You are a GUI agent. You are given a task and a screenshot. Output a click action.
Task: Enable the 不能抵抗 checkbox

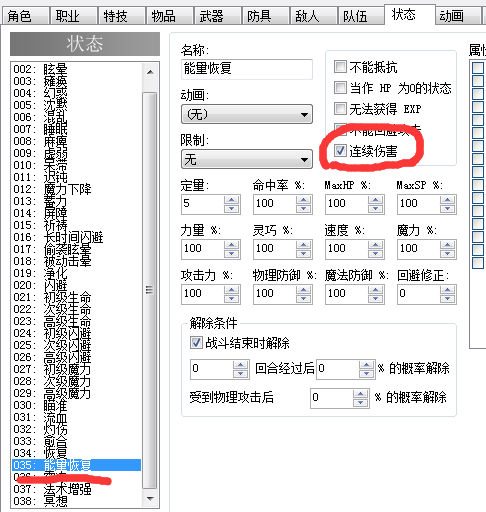click(340, 67)
